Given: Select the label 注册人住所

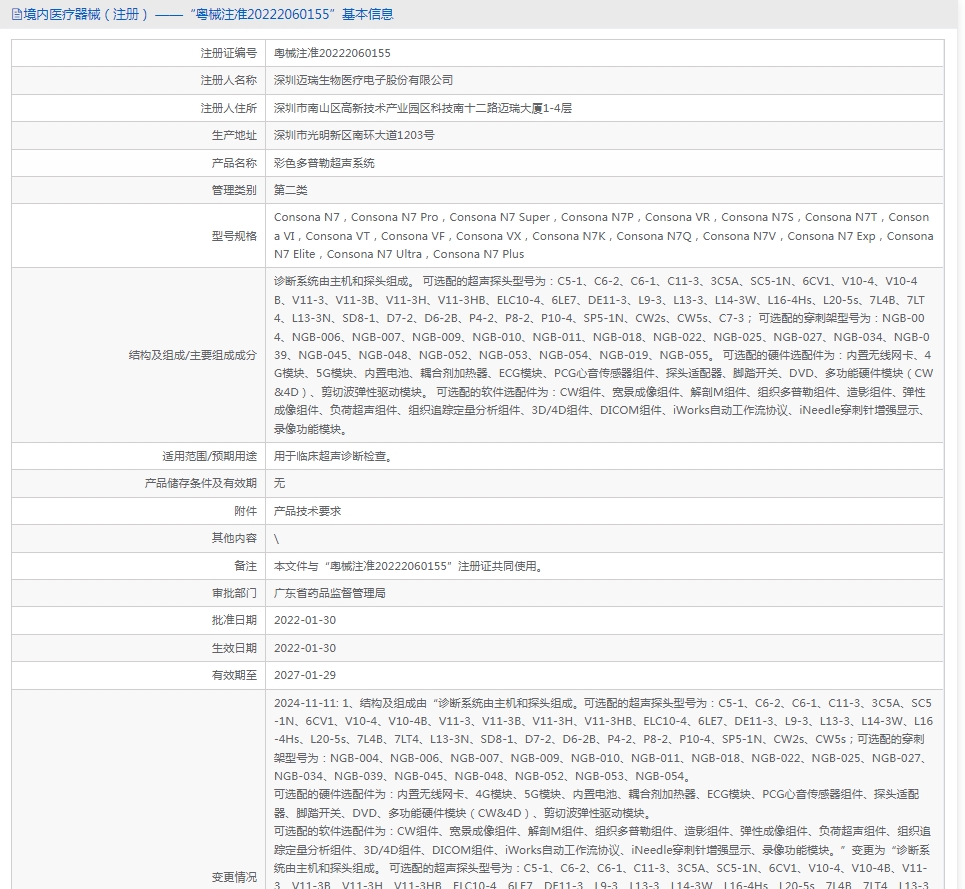Looking at the screenshot, I should (228, 108).
